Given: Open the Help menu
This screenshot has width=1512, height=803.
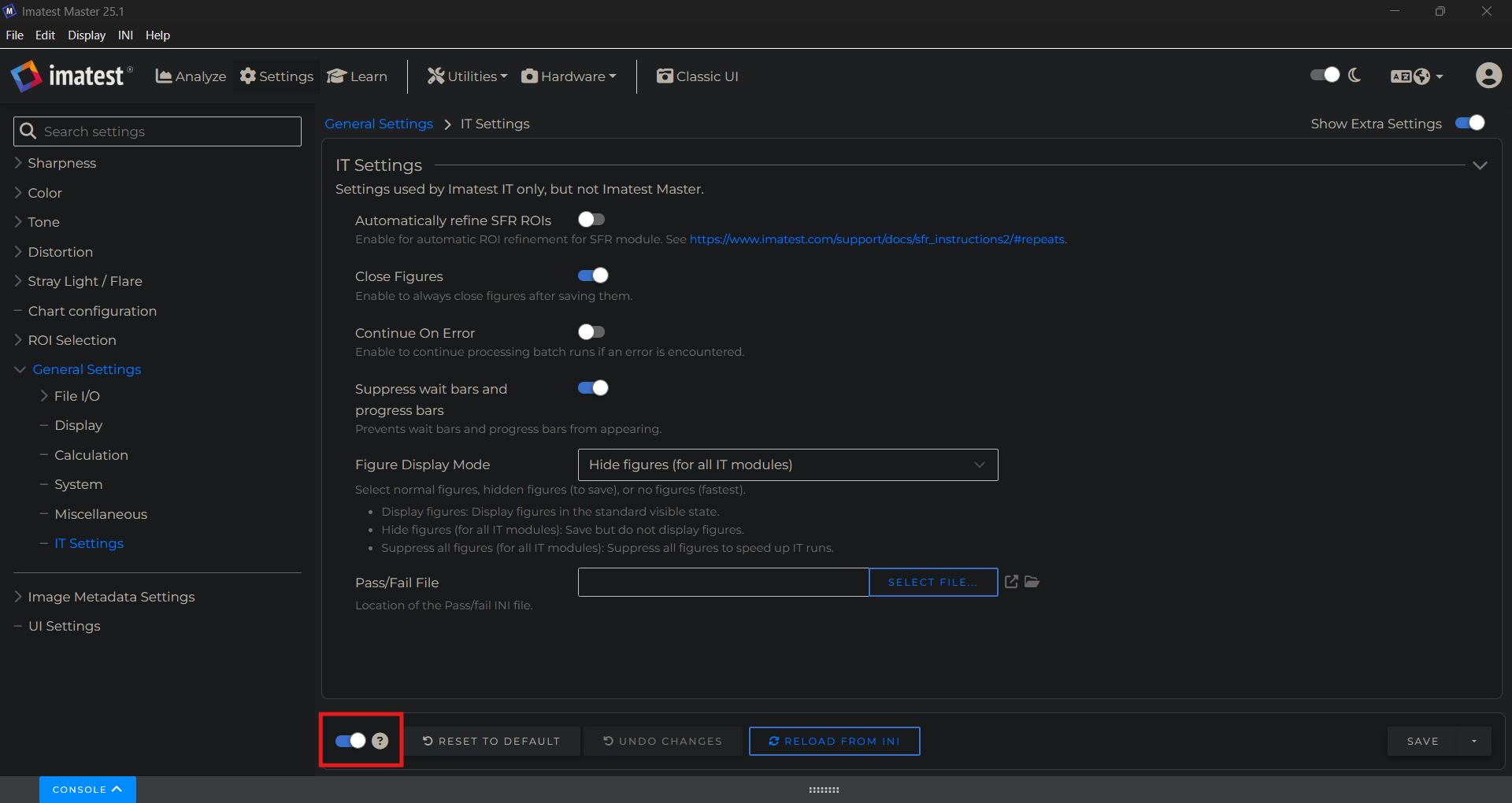Looking at the screenshot, I should (157, 35).
